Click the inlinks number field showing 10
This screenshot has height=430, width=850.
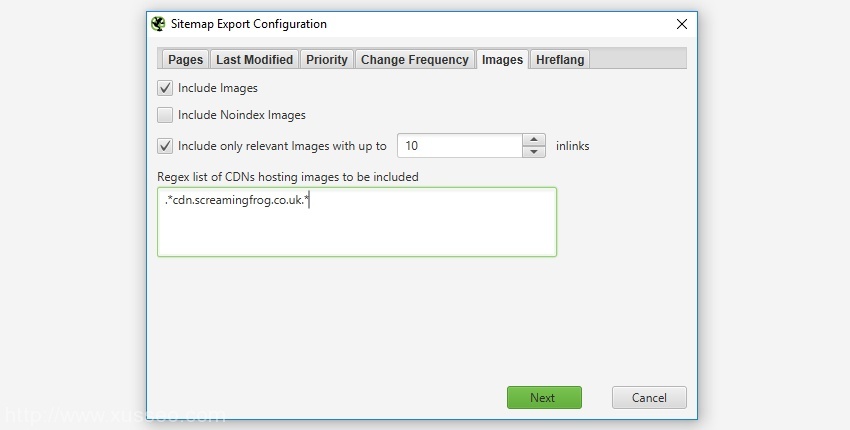460,146
